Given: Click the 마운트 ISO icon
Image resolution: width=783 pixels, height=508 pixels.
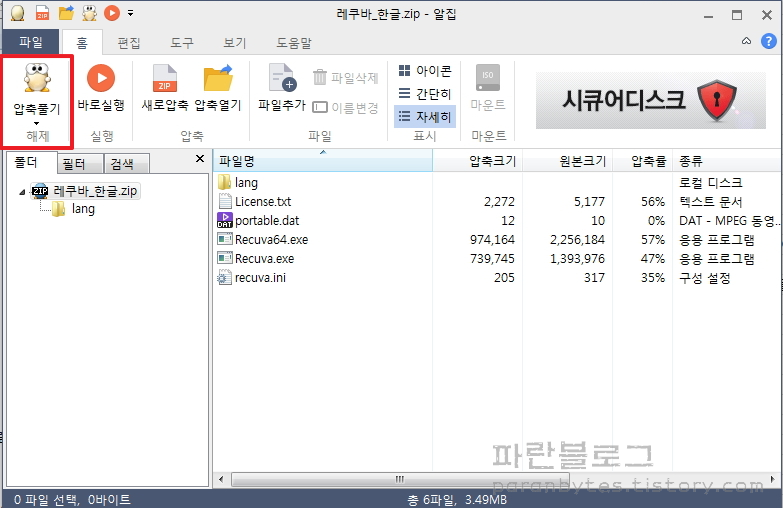Looking at the screenshot, I should pyautogui.click(x=488, y=78).
